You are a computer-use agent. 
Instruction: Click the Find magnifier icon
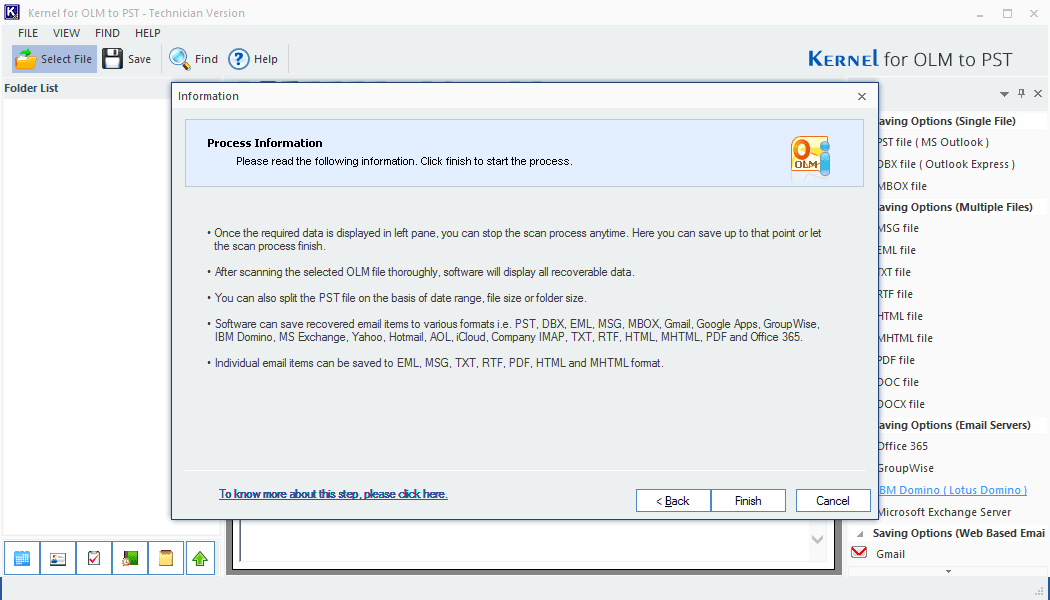pos(179,59)
